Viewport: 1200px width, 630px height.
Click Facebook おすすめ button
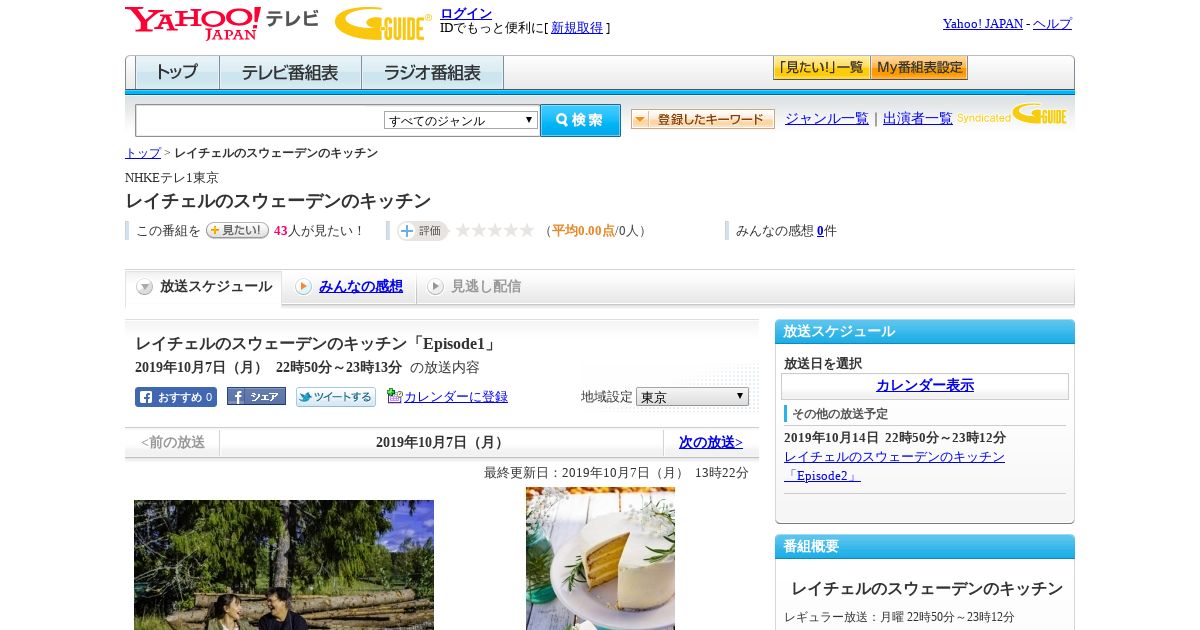pyautogui.click(x=176, y=397)
